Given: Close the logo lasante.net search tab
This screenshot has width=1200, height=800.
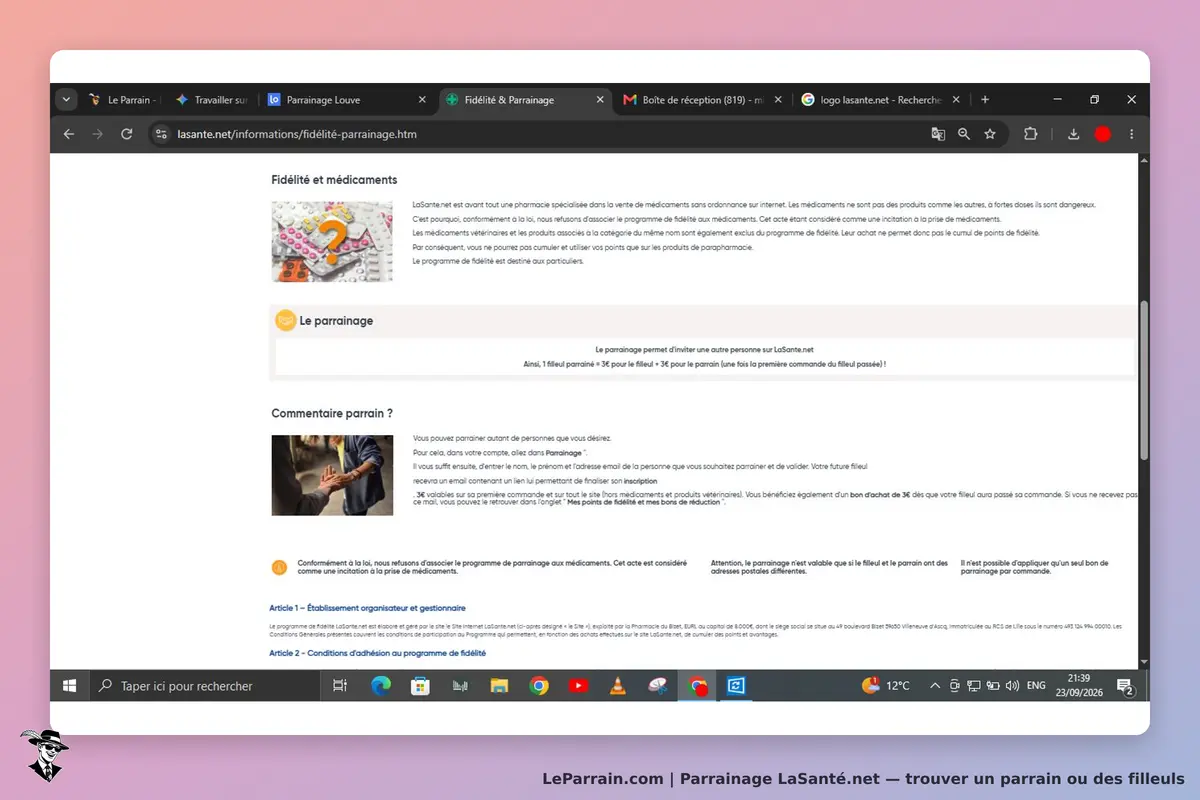Looking at the screenshot, I should point(956,100).
